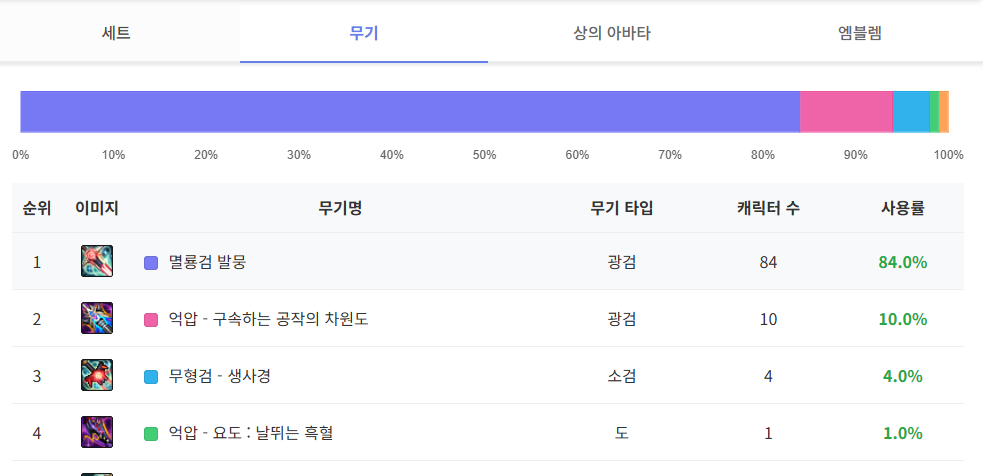Click the light blue segment of the usage bar
The image size is (983, 476).
[x=910, y=111]
